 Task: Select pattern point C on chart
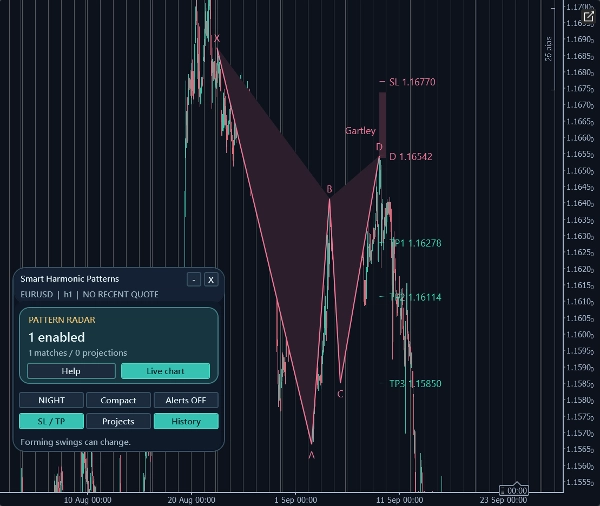340,394
